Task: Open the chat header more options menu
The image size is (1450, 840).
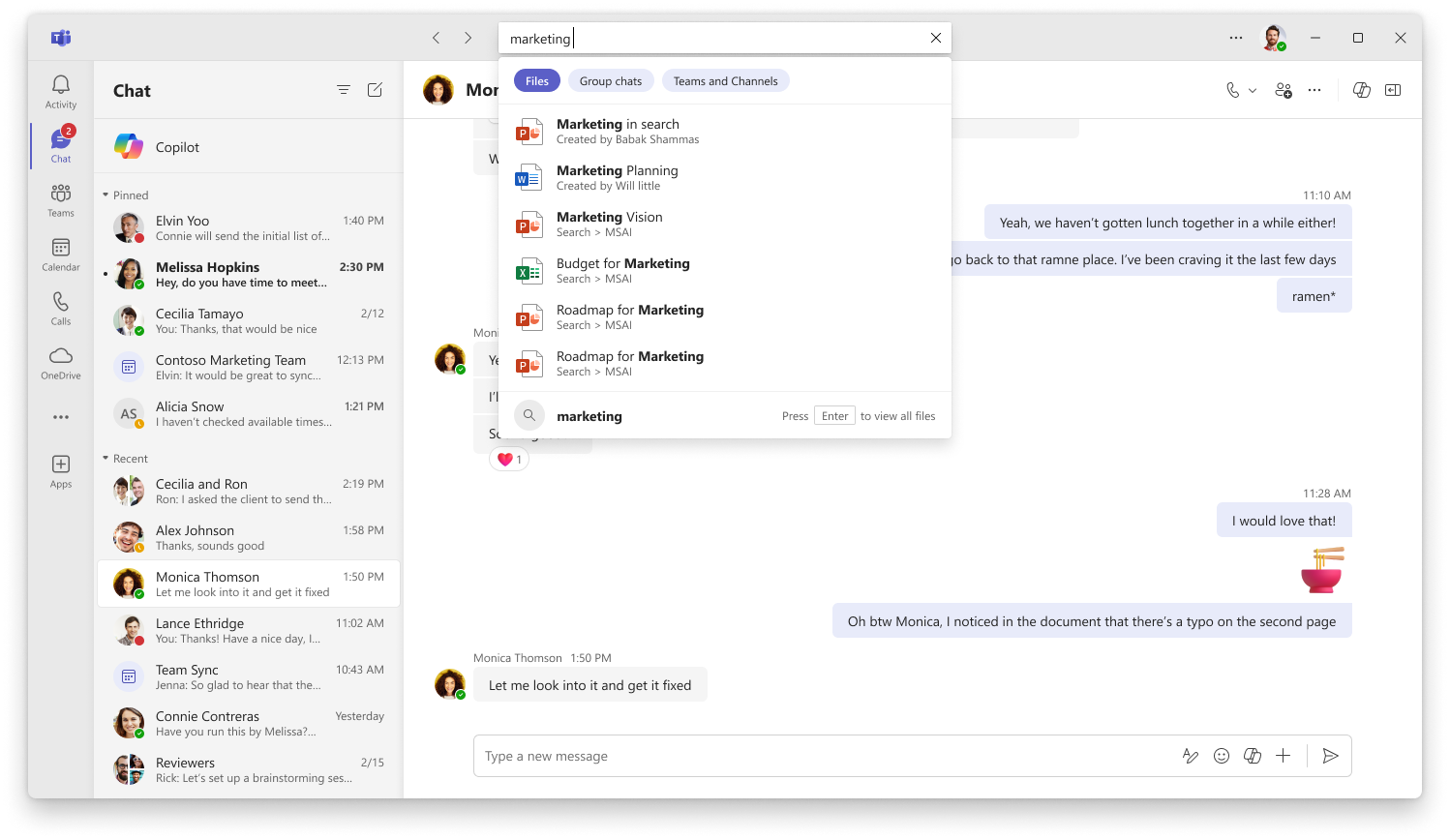Action: coord(1314,89)
